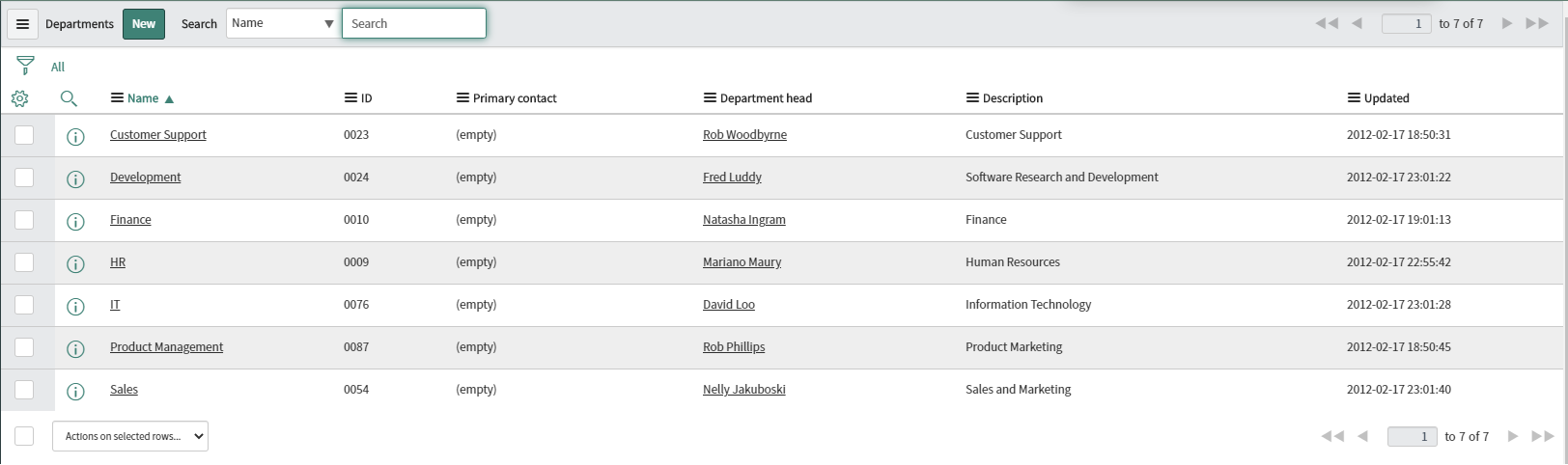Open the search field Name dropdown
The image size is (1568, 465).
[283, 23]
